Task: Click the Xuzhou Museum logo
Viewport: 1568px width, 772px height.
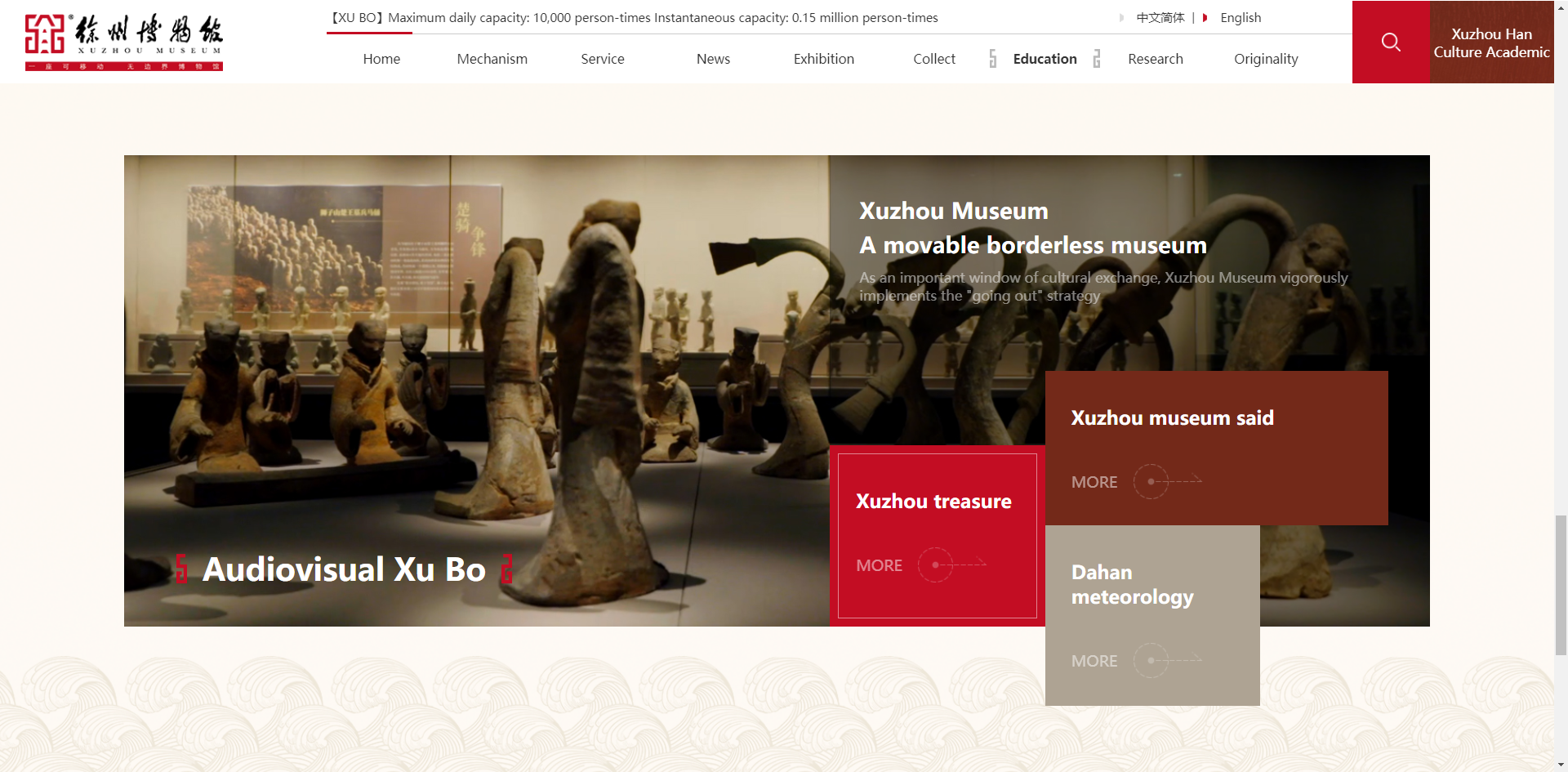Action: pyautogui.click(x=124, y=42)
